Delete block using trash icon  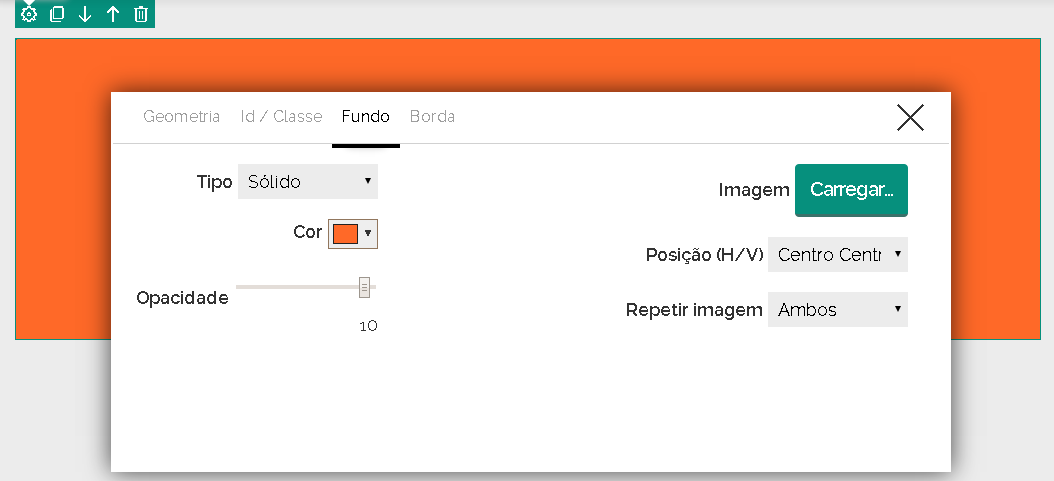141,14
